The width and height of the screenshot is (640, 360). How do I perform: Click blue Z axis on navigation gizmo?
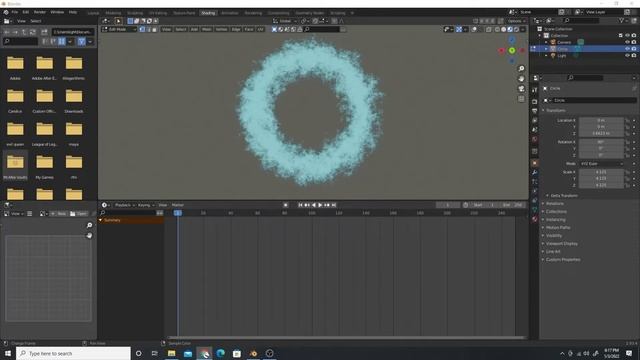point(512,40)
